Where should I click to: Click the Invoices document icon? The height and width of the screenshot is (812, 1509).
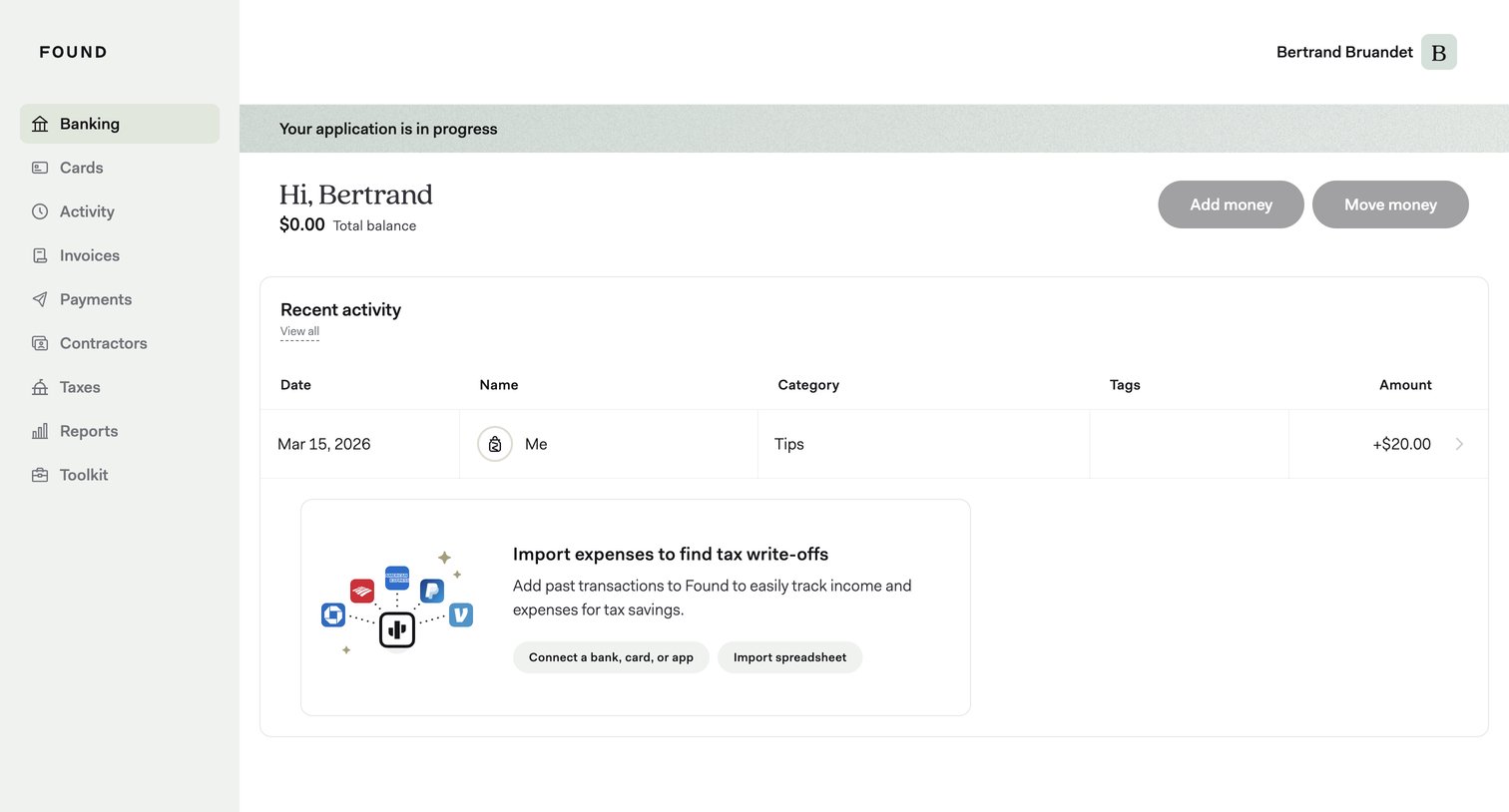point(40,255)
